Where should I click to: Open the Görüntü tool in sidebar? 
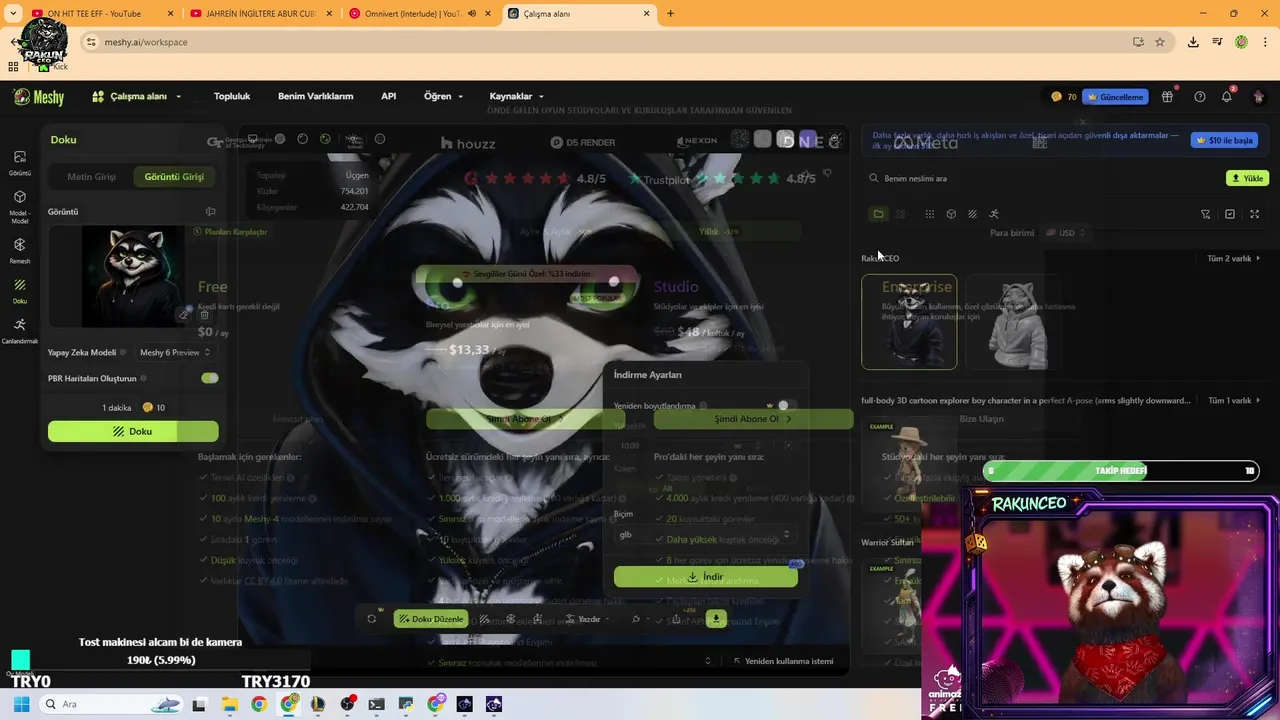click(x=20, y=162)
